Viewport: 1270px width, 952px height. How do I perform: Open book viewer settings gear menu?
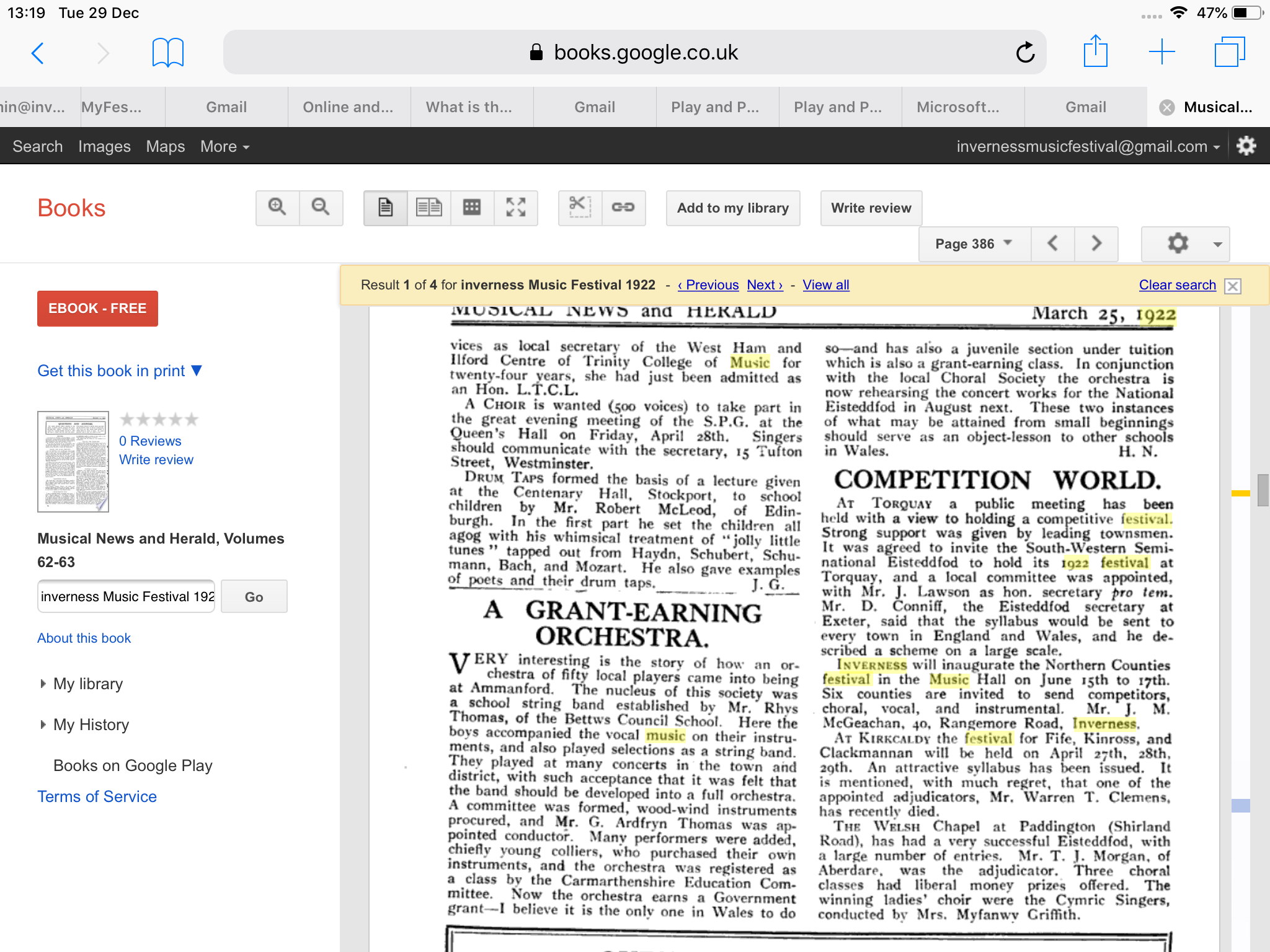click(1185, 244)
